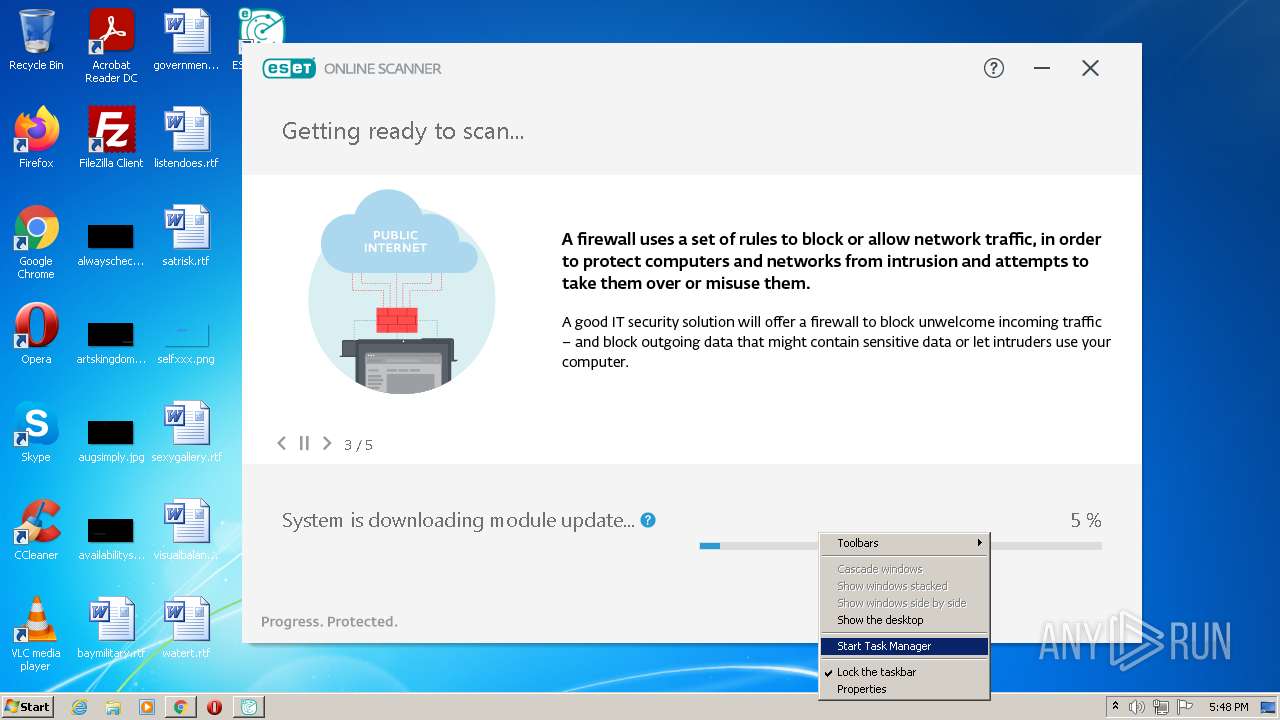The image size is (1280, 720).
Task: Click the greyed Cascade windows entry
Action: [x=904, y=569]
